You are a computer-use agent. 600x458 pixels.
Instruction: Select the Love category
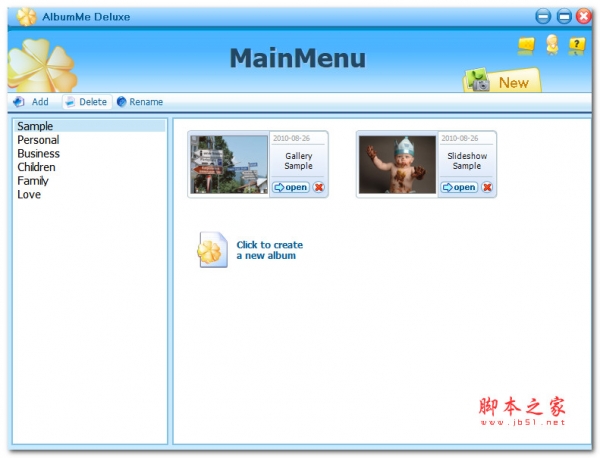90,194
